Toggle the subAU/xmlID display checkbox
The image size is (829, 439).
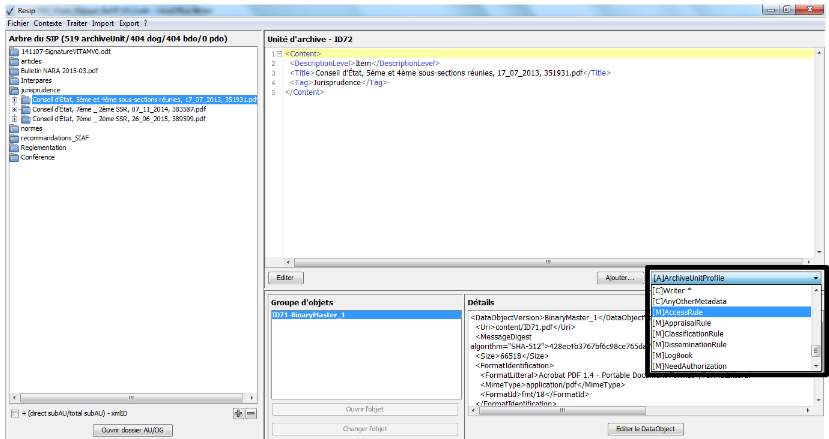click(13, 413)
